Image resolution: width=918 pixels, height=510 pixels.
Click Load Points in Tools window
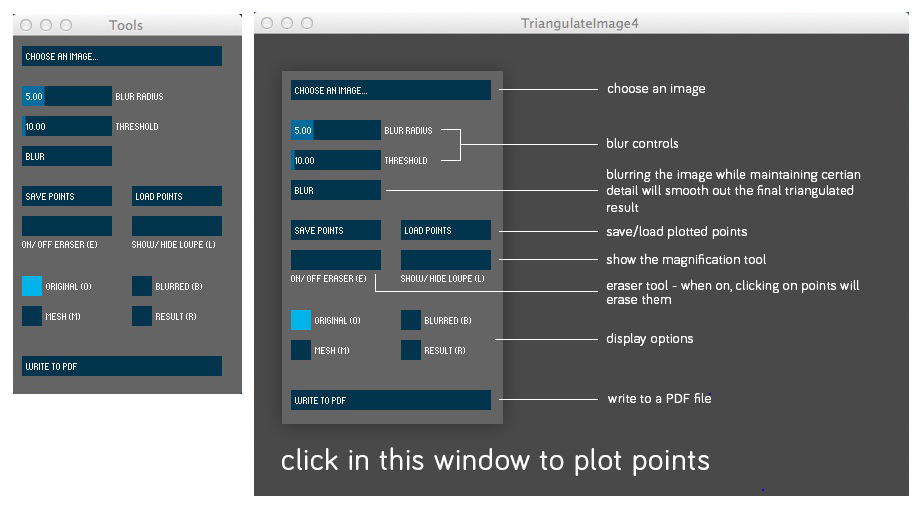point(177,196)
